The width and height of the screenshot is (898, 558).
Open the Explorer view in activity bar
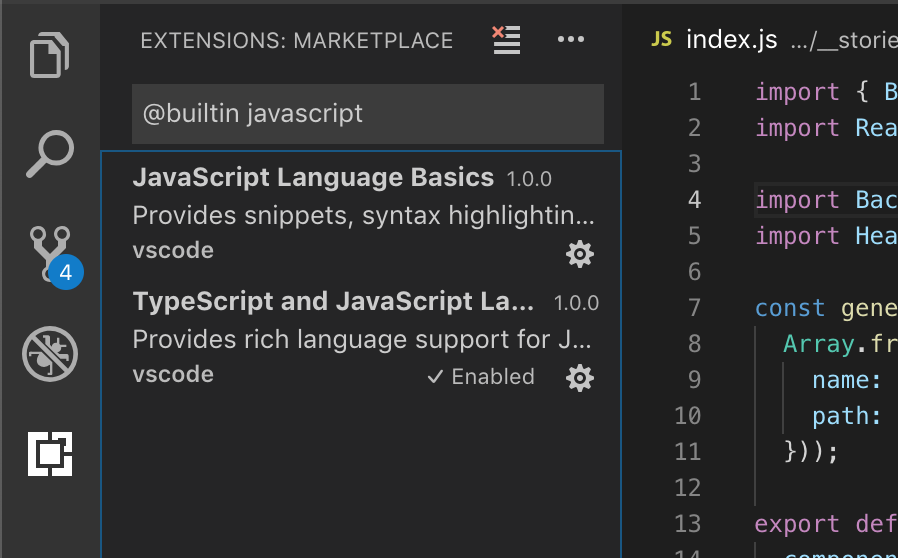pos(50,55)
